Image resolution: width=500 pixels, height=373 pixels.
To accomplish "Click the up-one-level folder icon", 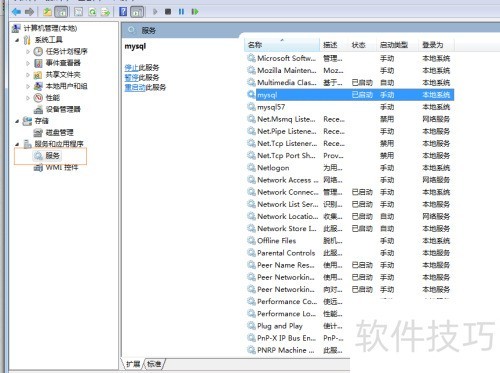I will [47, 12].
